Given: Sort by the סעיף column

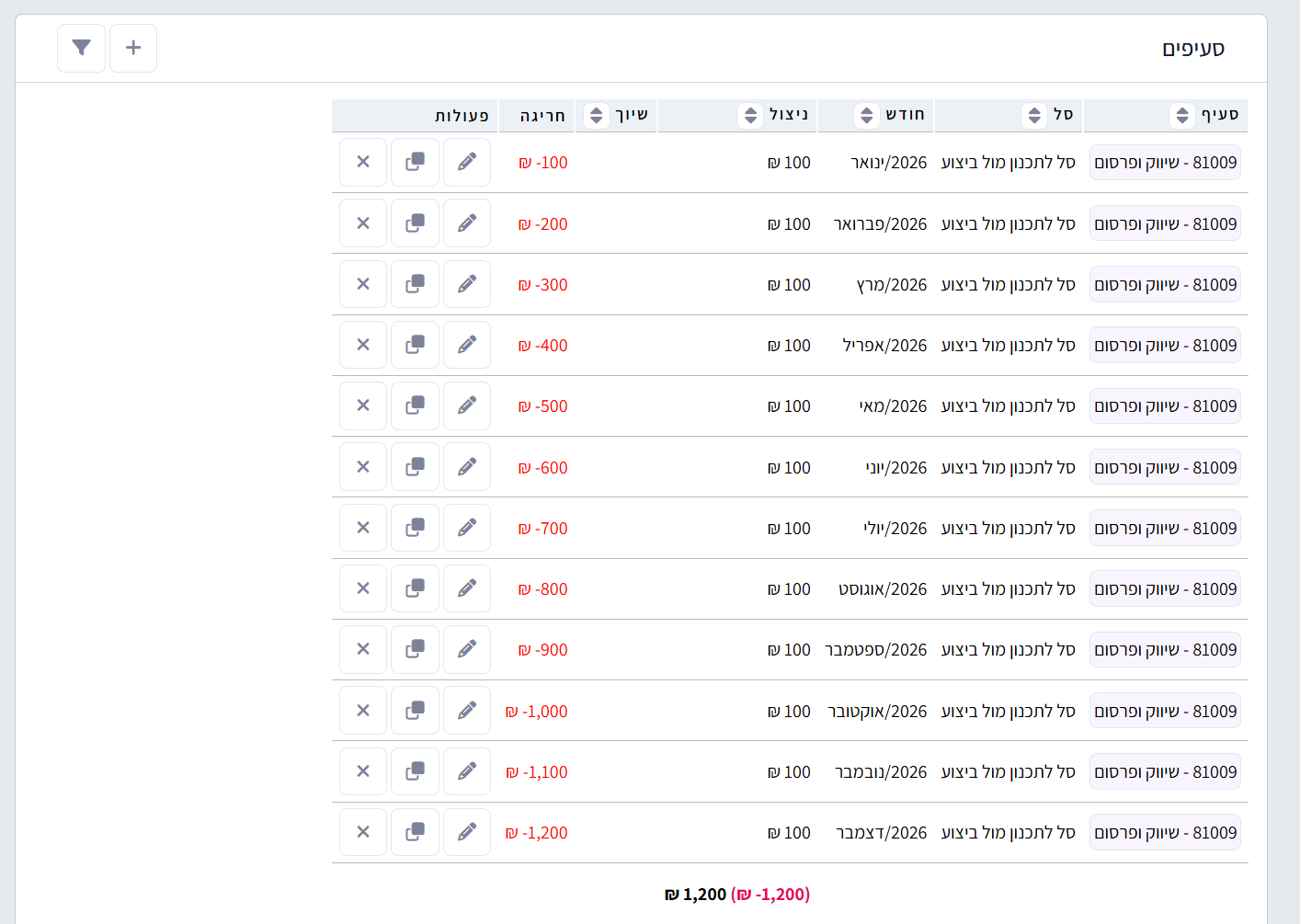Looking at the screenshot, I should (1182, 115).
